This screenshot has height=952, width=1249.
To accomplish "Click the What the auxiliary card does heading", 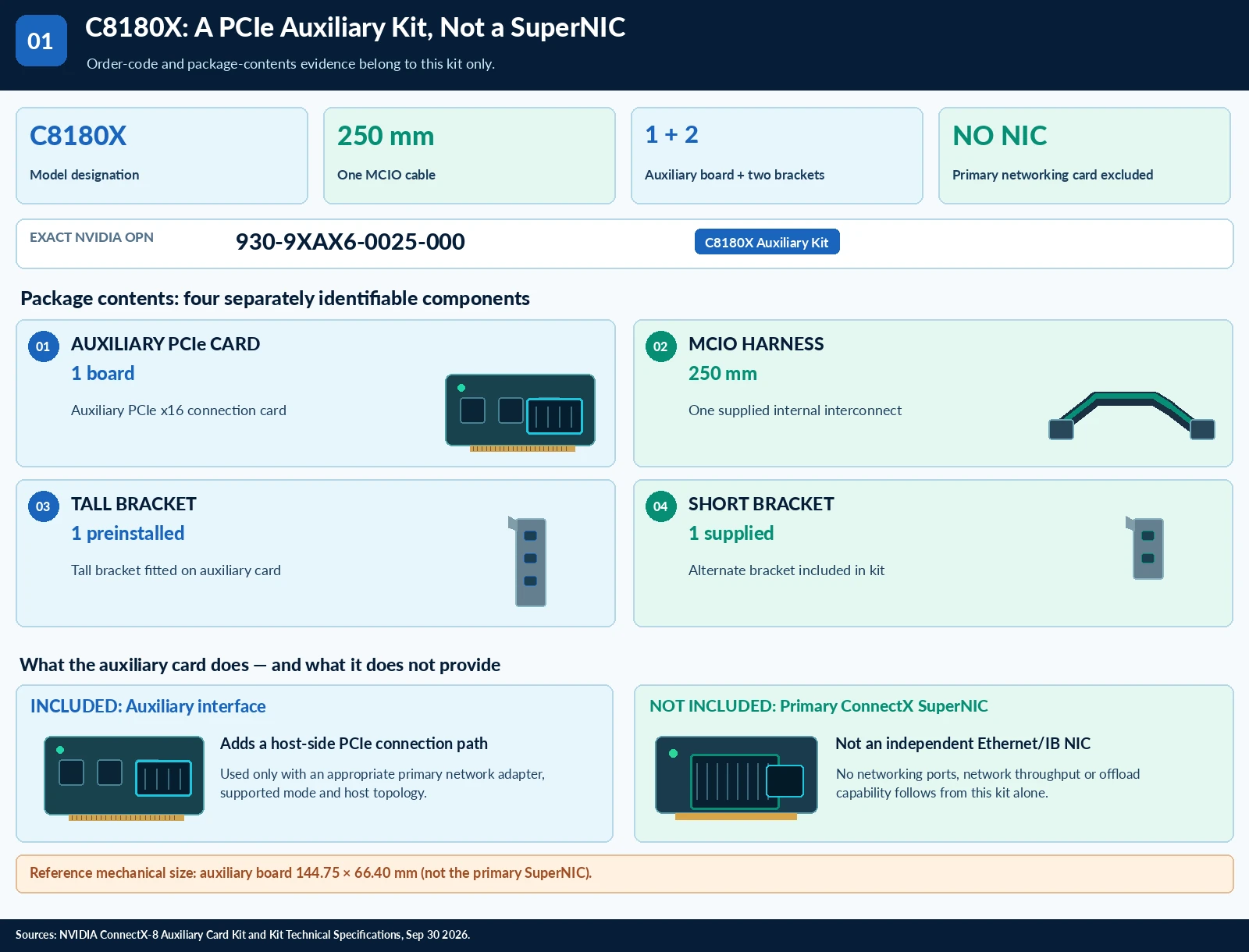I will point(260,665).
